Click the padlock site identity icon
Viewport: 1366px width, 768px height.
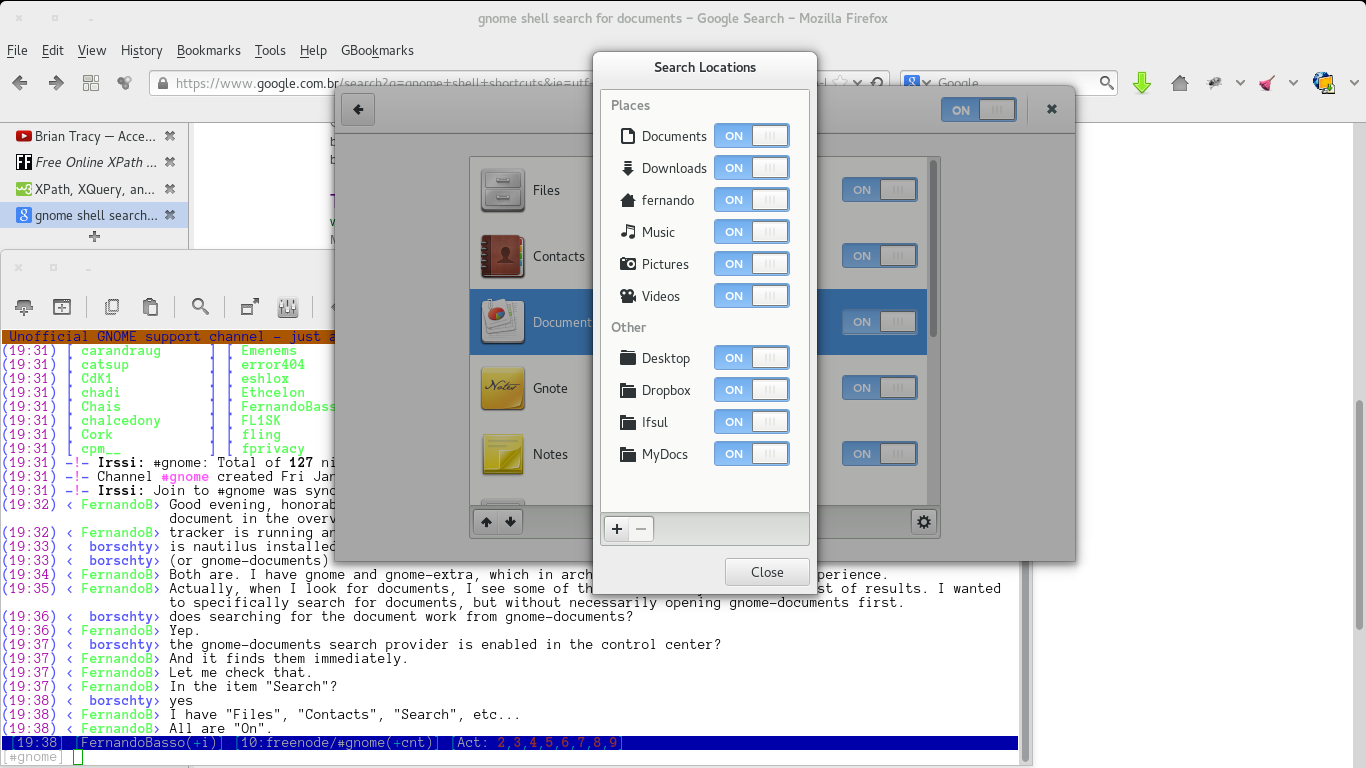click(x=163, y=84)
